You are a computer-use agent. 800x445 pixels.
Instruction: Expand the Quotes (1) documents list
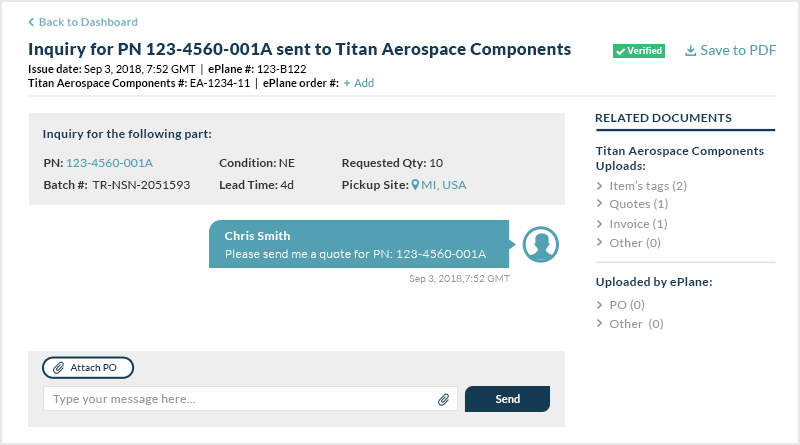tap(633, 204)
